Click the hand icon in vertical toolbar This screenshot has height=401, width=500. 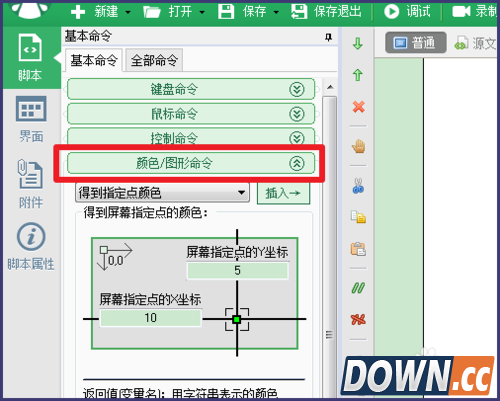click(359, 146)
